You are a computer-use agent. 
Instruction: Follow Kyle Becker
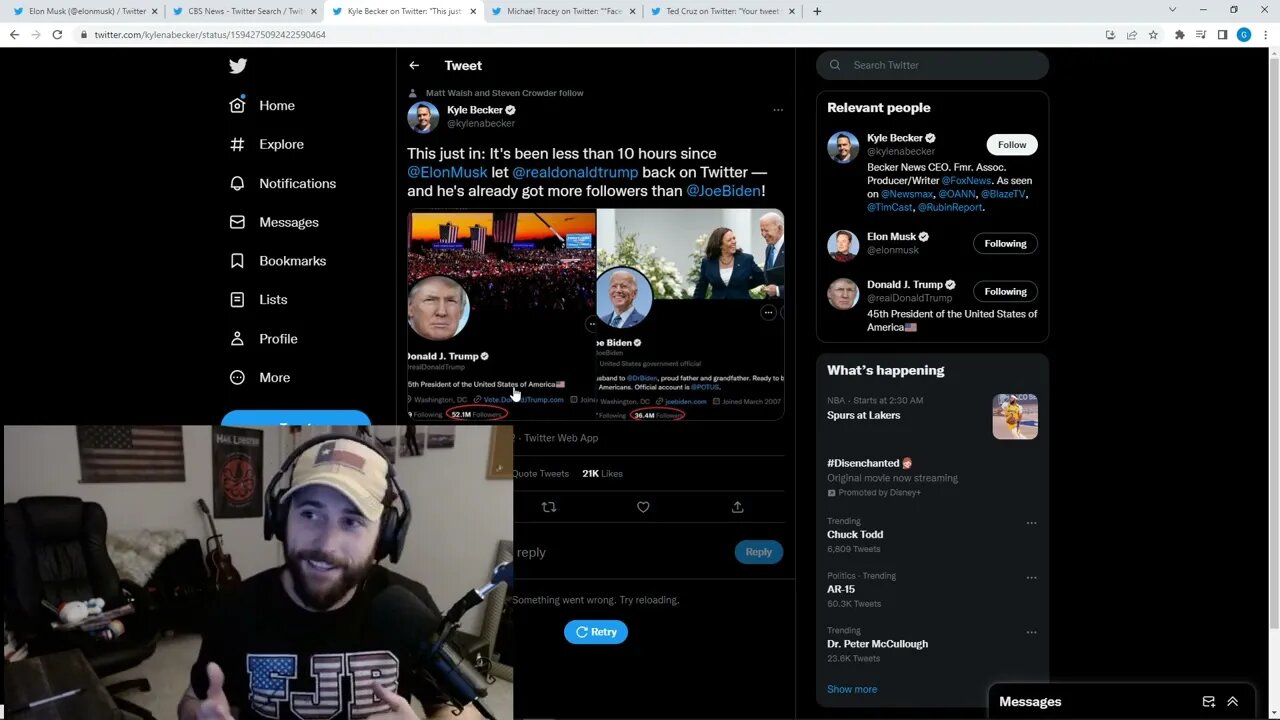point(1012,145)
